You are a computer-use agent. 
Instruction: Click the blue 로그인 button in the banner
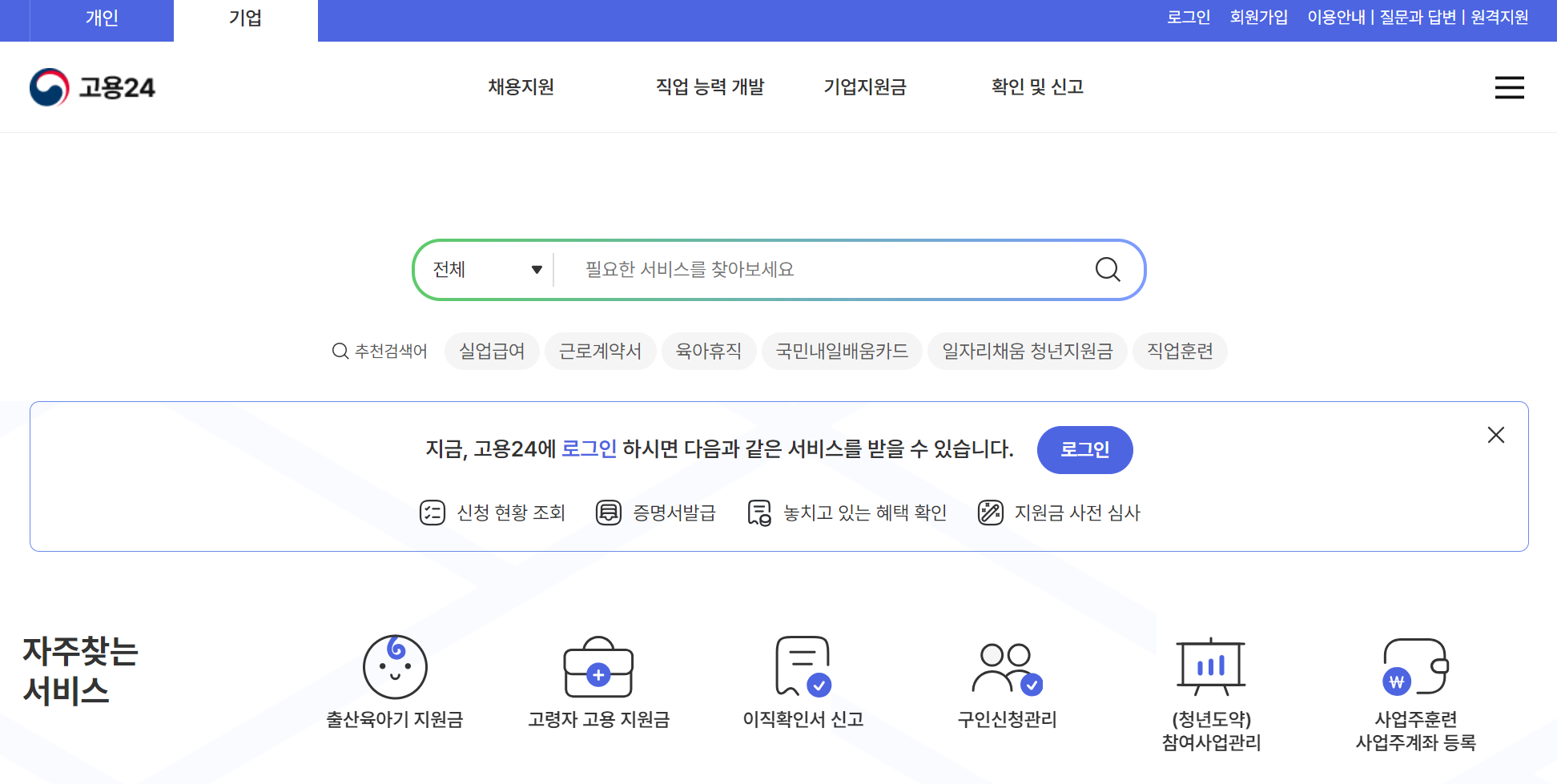1085,450
